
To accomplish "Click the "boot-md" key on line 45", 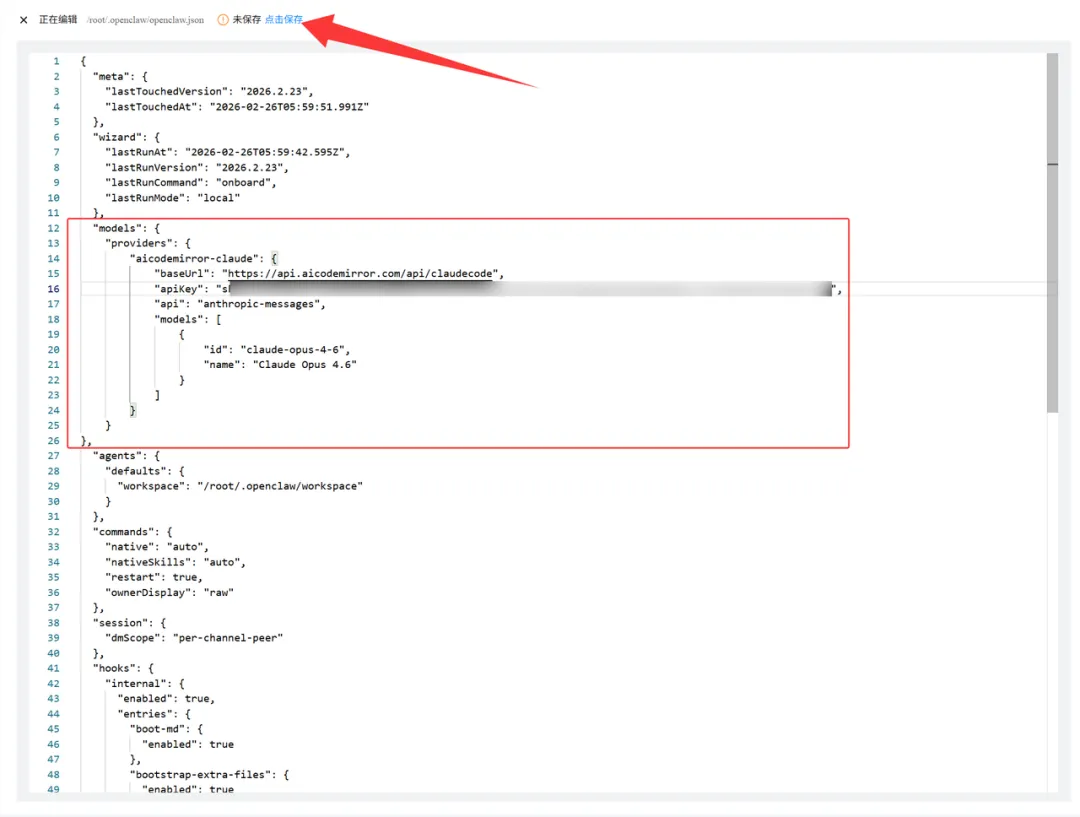I will tap(157, 729).
